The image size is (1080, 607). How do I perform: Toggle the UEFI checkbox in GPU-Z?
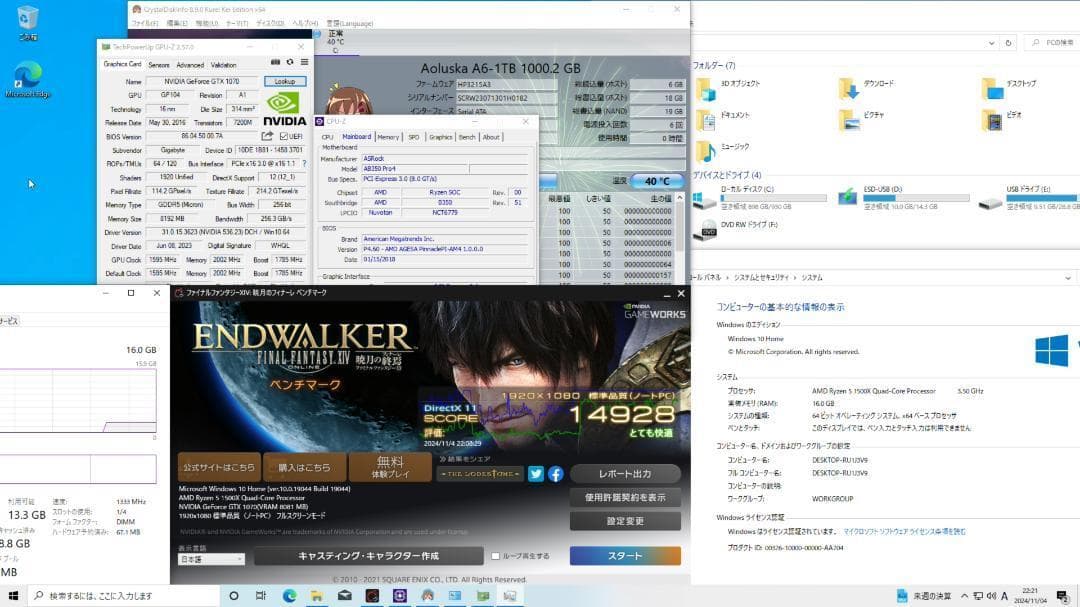coord(284,136)
